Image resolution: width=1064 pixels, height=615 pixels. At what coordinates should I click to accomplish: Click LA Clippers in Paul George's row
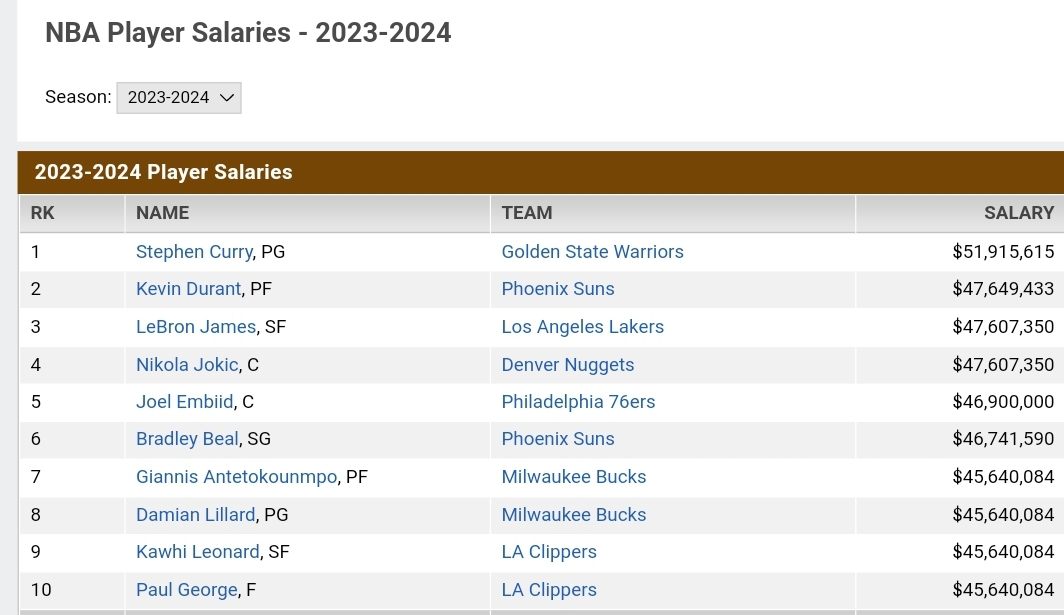(x=549, y=590)
